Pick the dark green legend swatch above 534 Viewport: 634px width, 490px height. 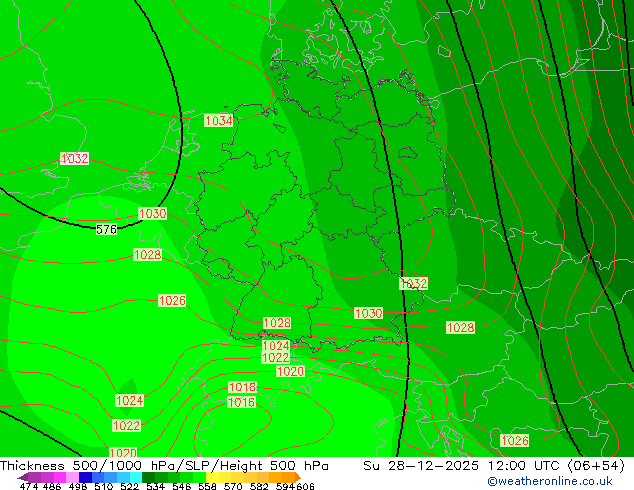click(154, 478)
